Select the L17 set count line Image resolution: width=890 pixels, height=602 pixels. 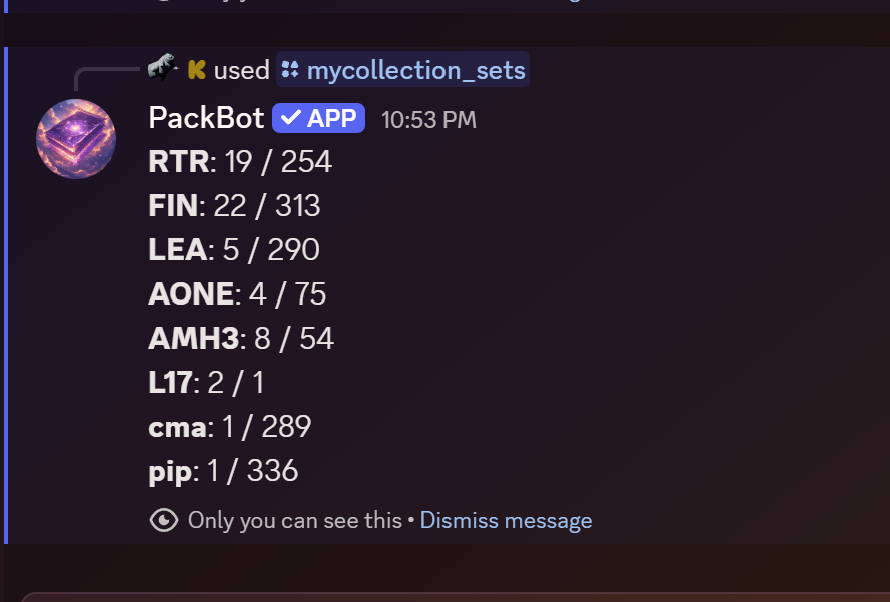tap(206, 382)
